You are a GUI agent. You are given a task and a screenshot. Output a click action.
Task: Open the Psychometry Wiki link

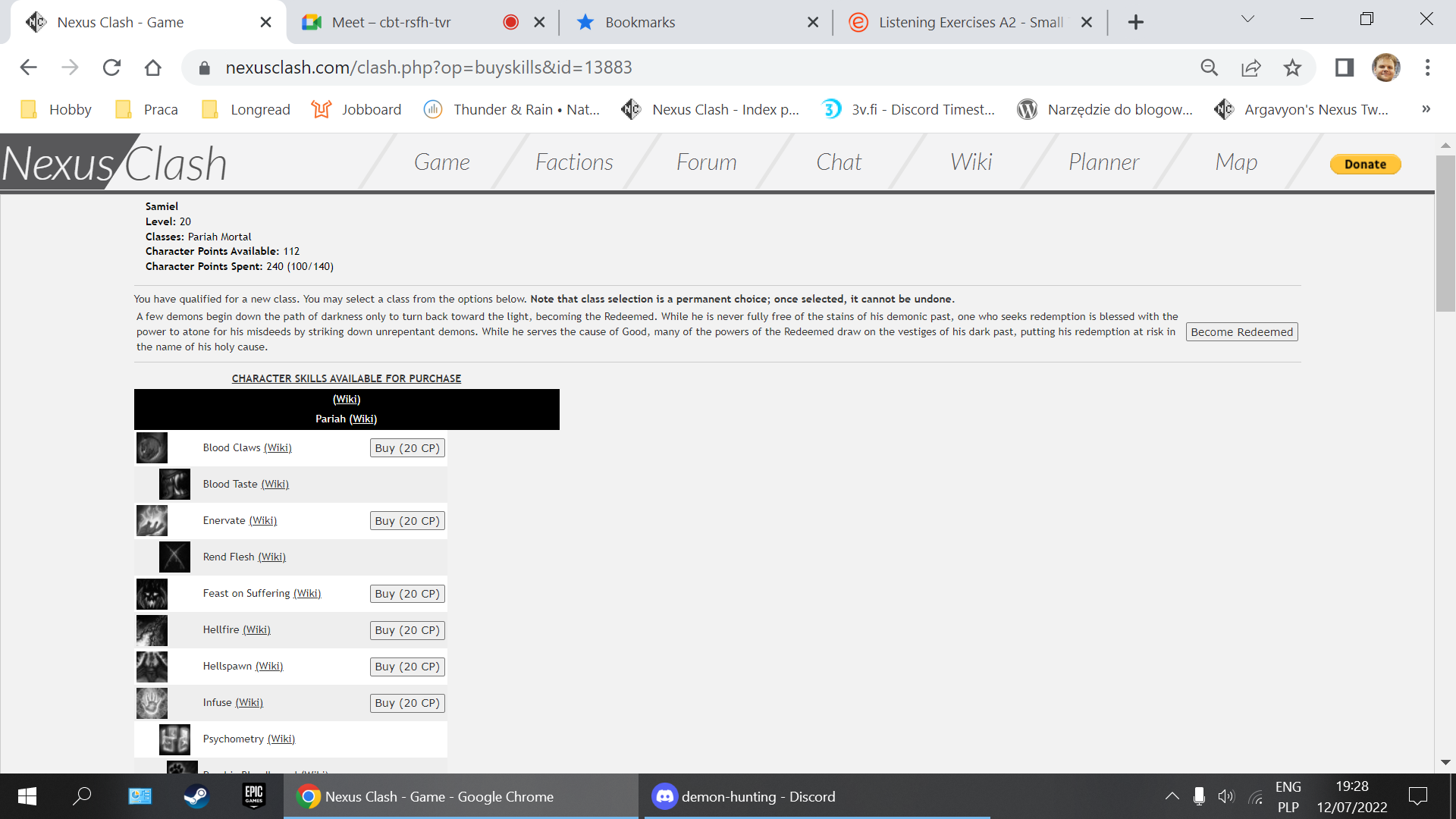click(x=281, y=739)
